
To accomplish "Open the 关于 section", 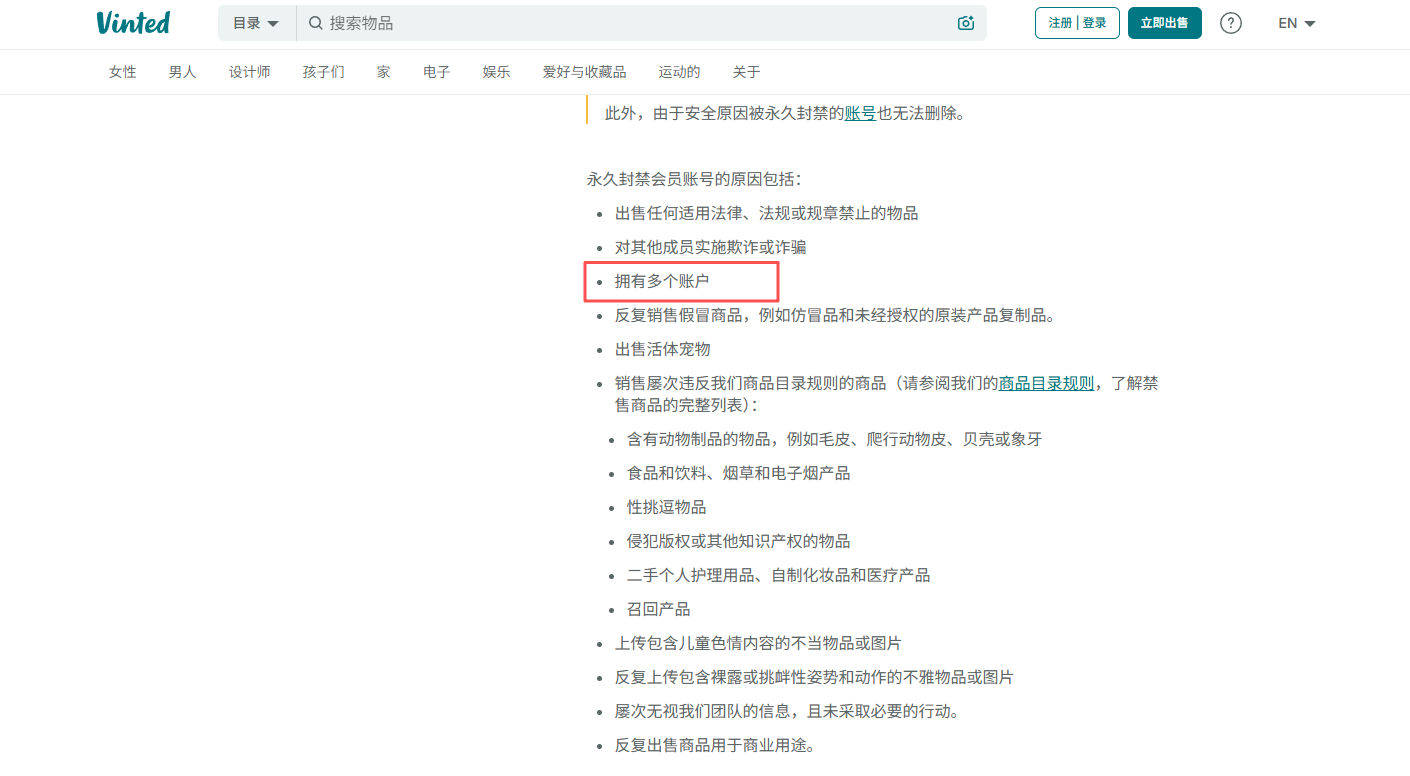I will click(x=747, y=71).
